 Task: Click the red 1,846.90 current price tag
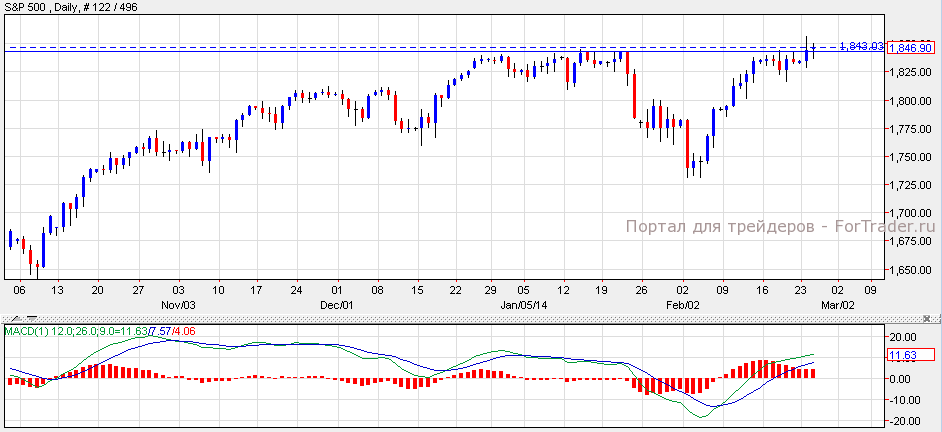coord(910,47)
